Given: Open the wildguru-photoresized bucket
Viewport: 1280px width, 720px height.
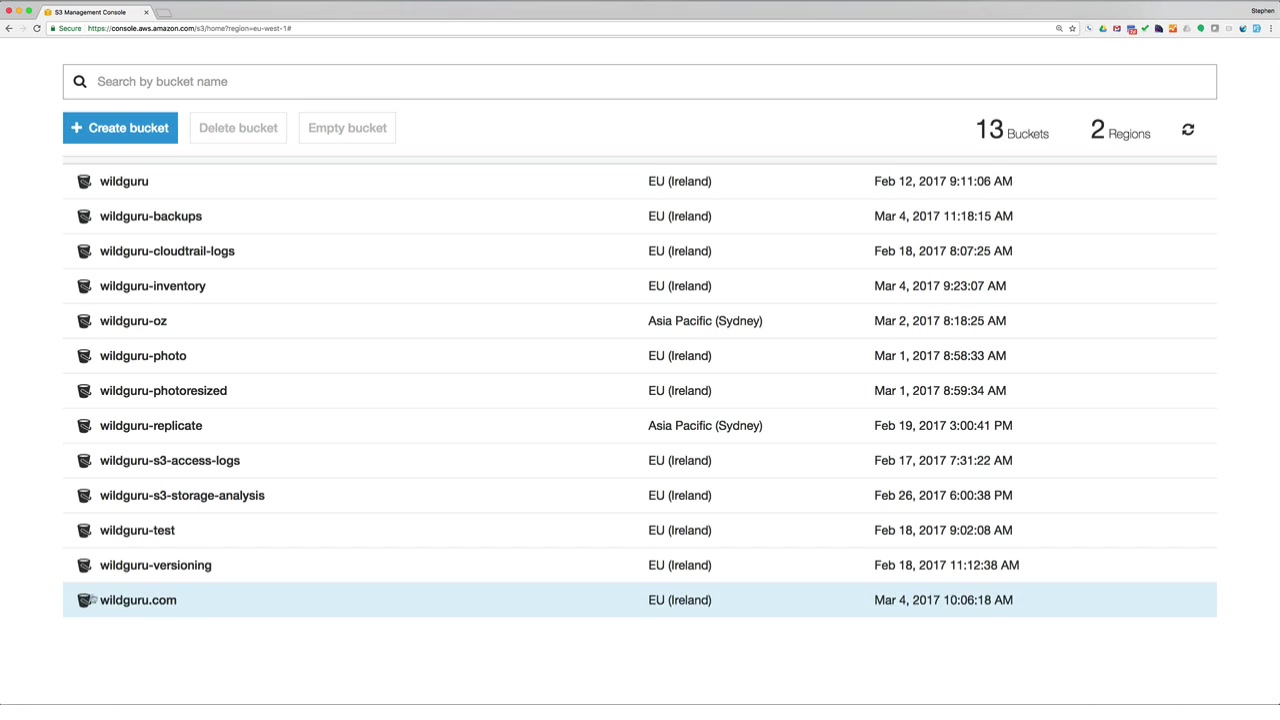Looking at the screenshot, I should pyautogui.click(x=163, y=391).
